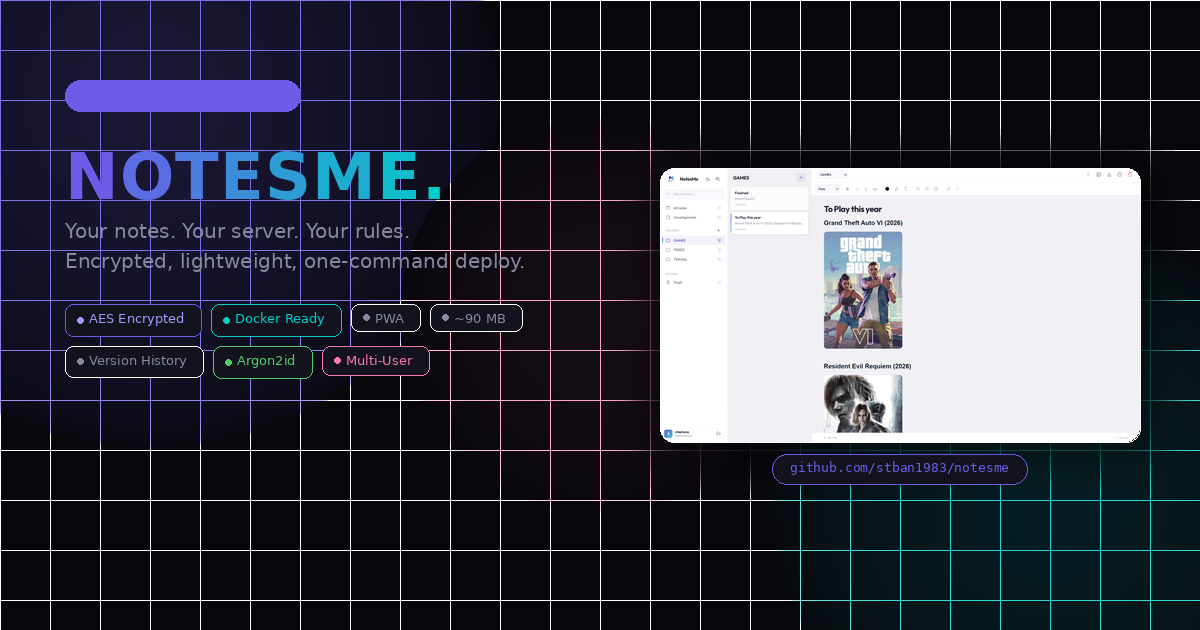Open the github.com/stban1983/notesme link

900,469
